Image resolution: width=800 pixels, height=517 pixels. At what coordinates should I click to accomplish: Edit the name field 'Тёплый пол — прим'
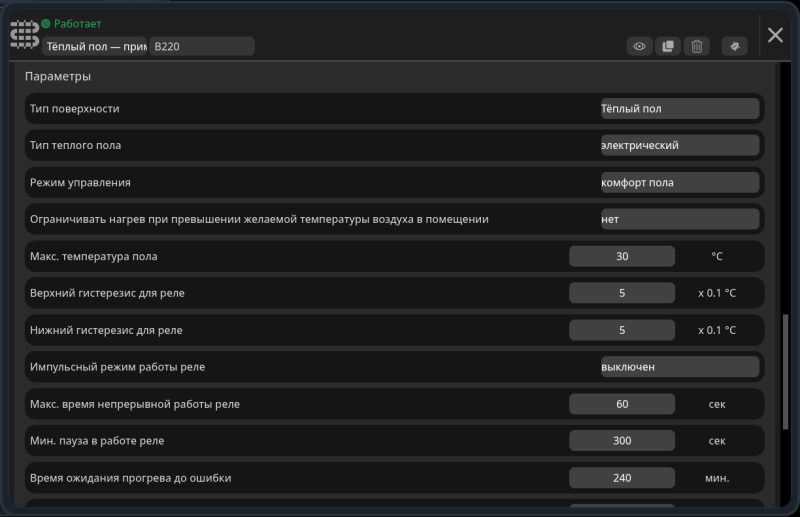[95, 46]
